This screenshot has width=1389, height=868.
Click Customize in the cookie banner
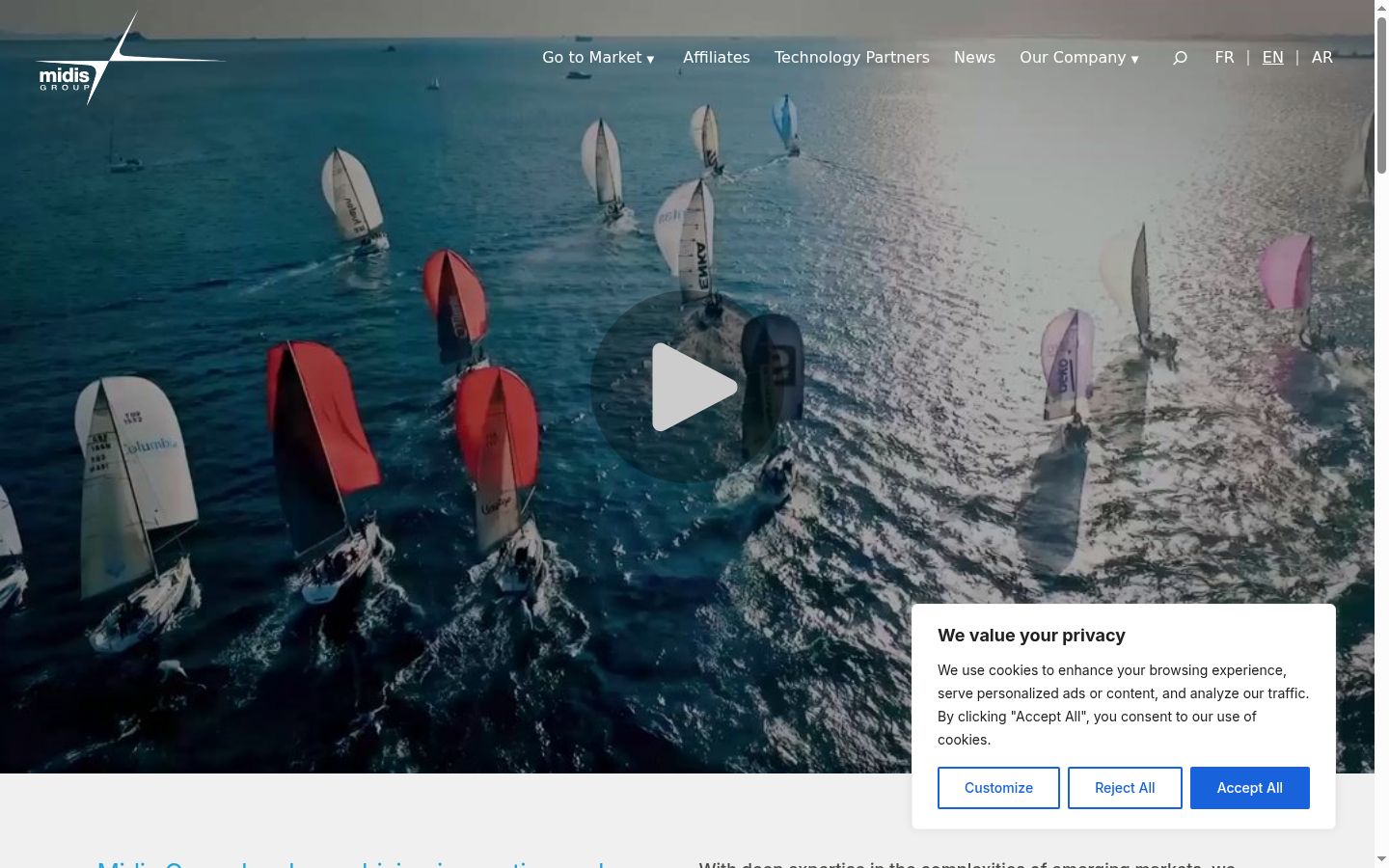coord(998,788)
